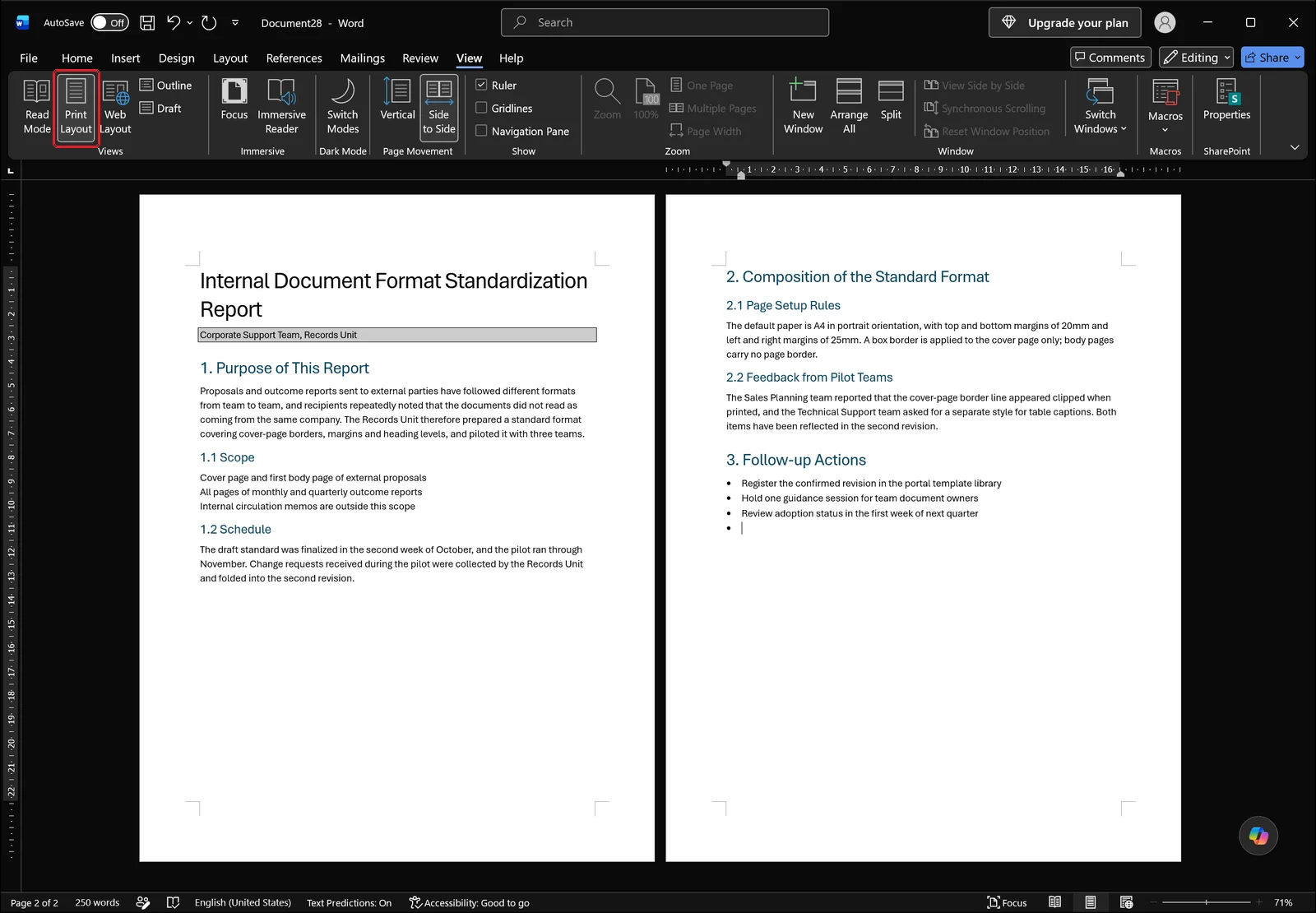Enable Navigation Pane checkbox
This screenshot has width=1316, height=913.
481,131
